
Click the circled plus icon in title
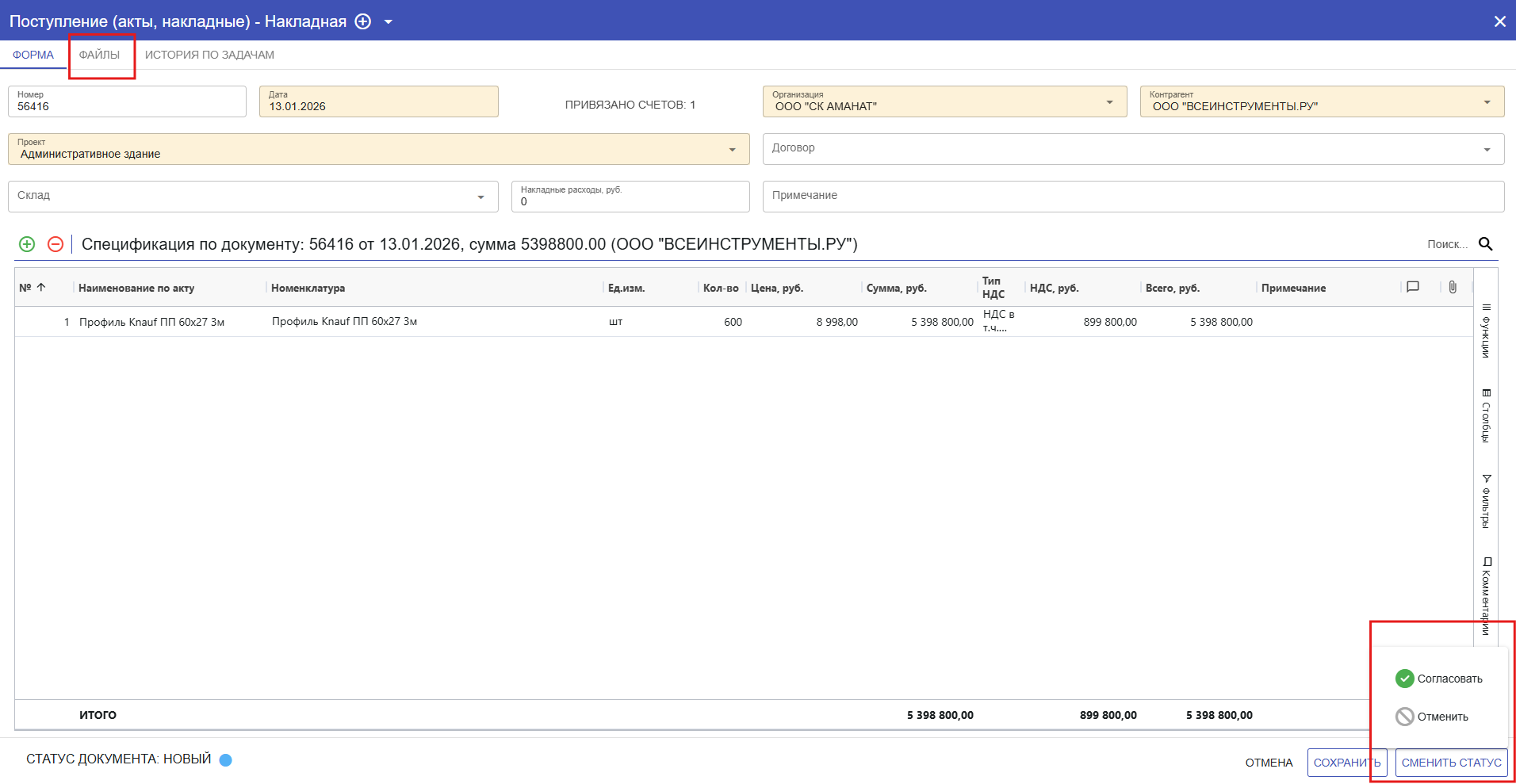tap(363, 21)
